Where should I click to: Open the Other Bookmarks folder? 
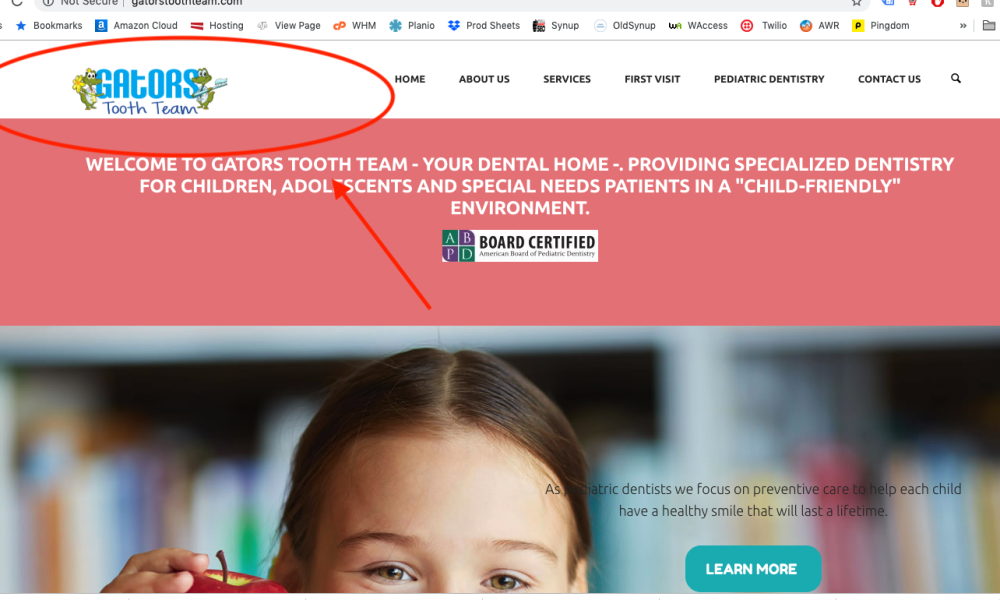989,26
